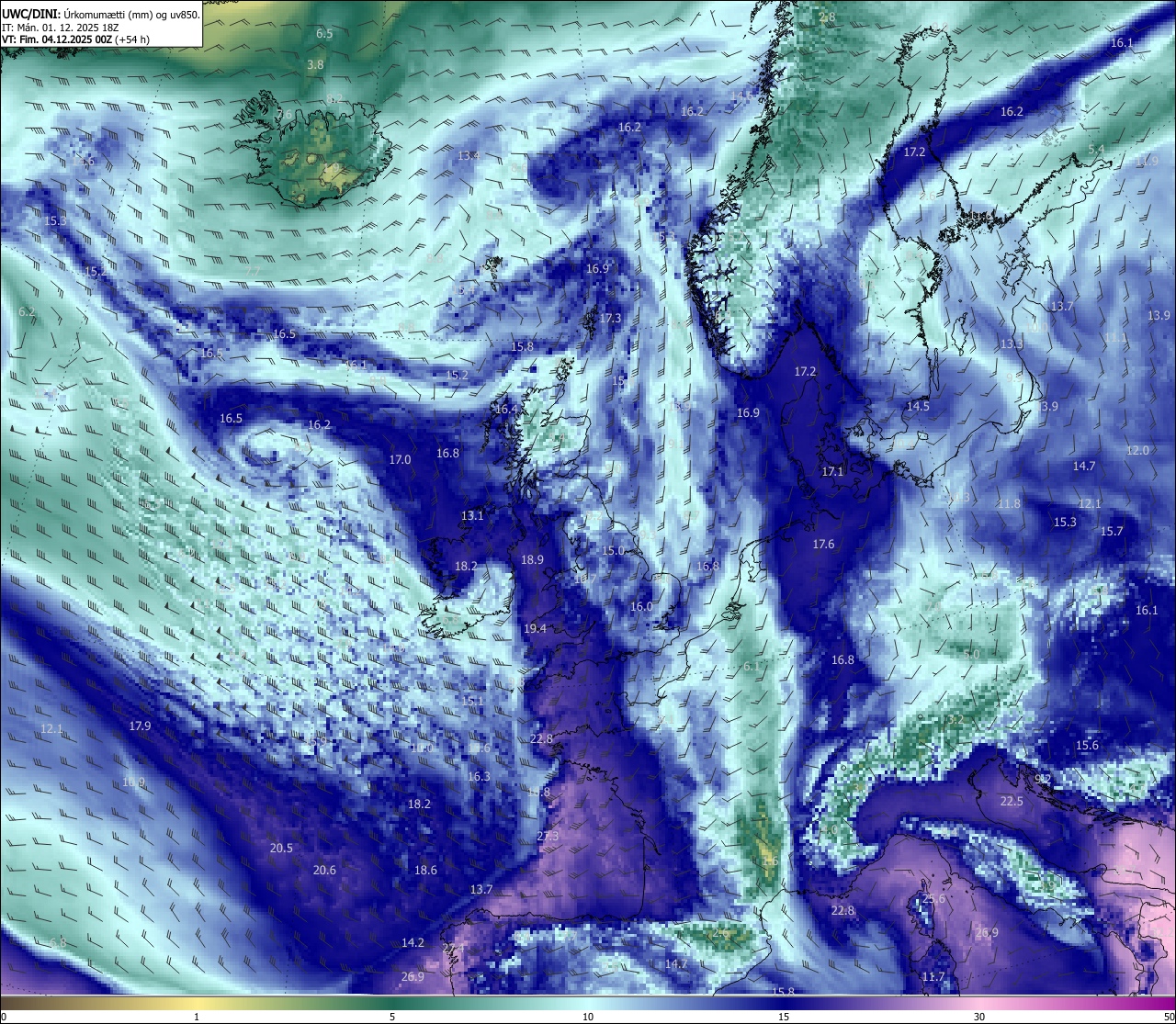This screenshot has width=1176, height=1024.
Task: Select the 13.1 value label
Action: pyautogui.click(x=472, y=515)
